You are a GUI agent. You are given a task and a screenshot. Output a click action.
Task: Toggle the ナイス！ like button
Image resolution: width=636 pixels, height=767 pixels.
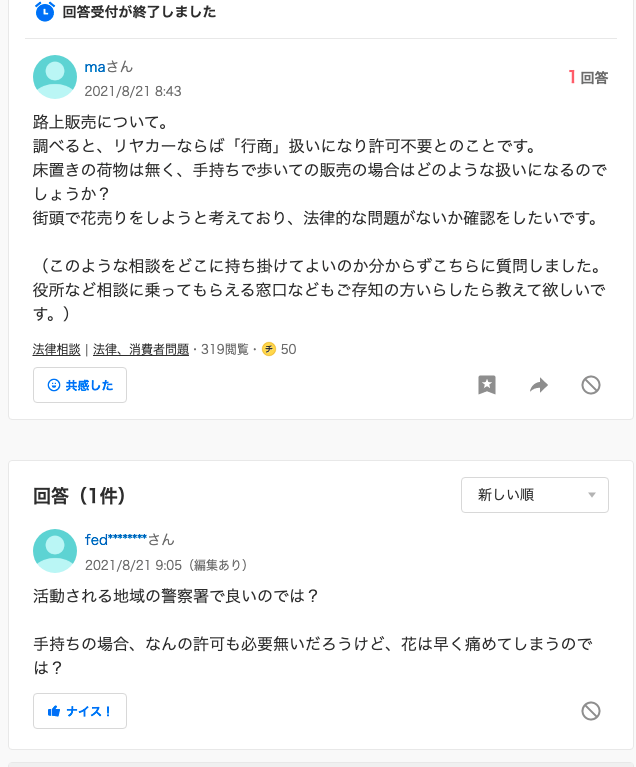coord(80,711)
